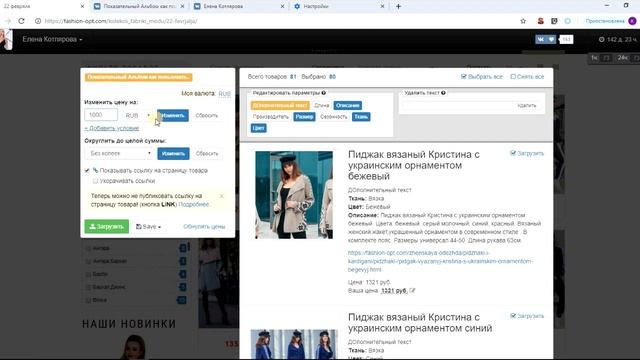The height and width of the screenshot is (360, 640).
Task: Open the fashion-opt product URL link
Action: click(440, 261)
